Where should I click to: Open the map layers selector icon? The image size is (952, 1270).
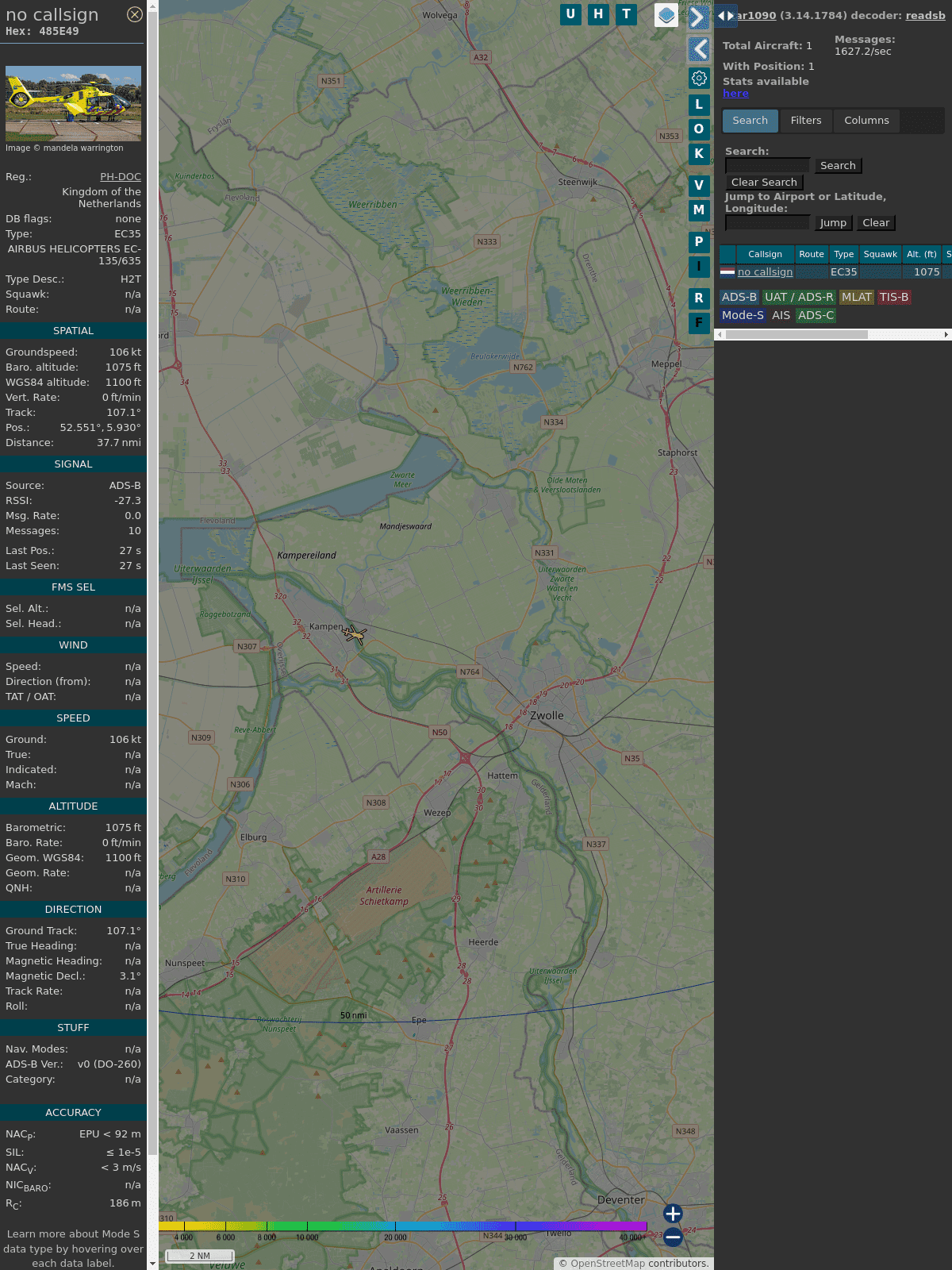(666, 15)
